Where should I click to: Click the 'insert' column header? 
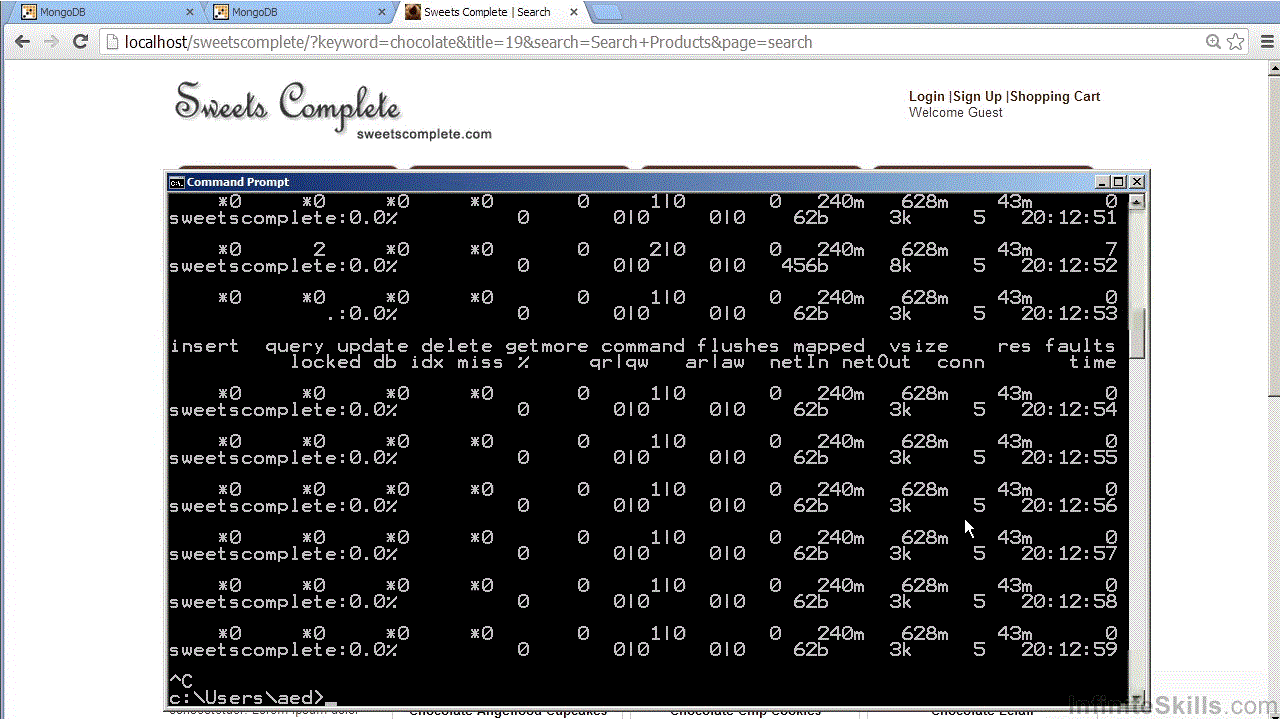click(x=204, y=346)
